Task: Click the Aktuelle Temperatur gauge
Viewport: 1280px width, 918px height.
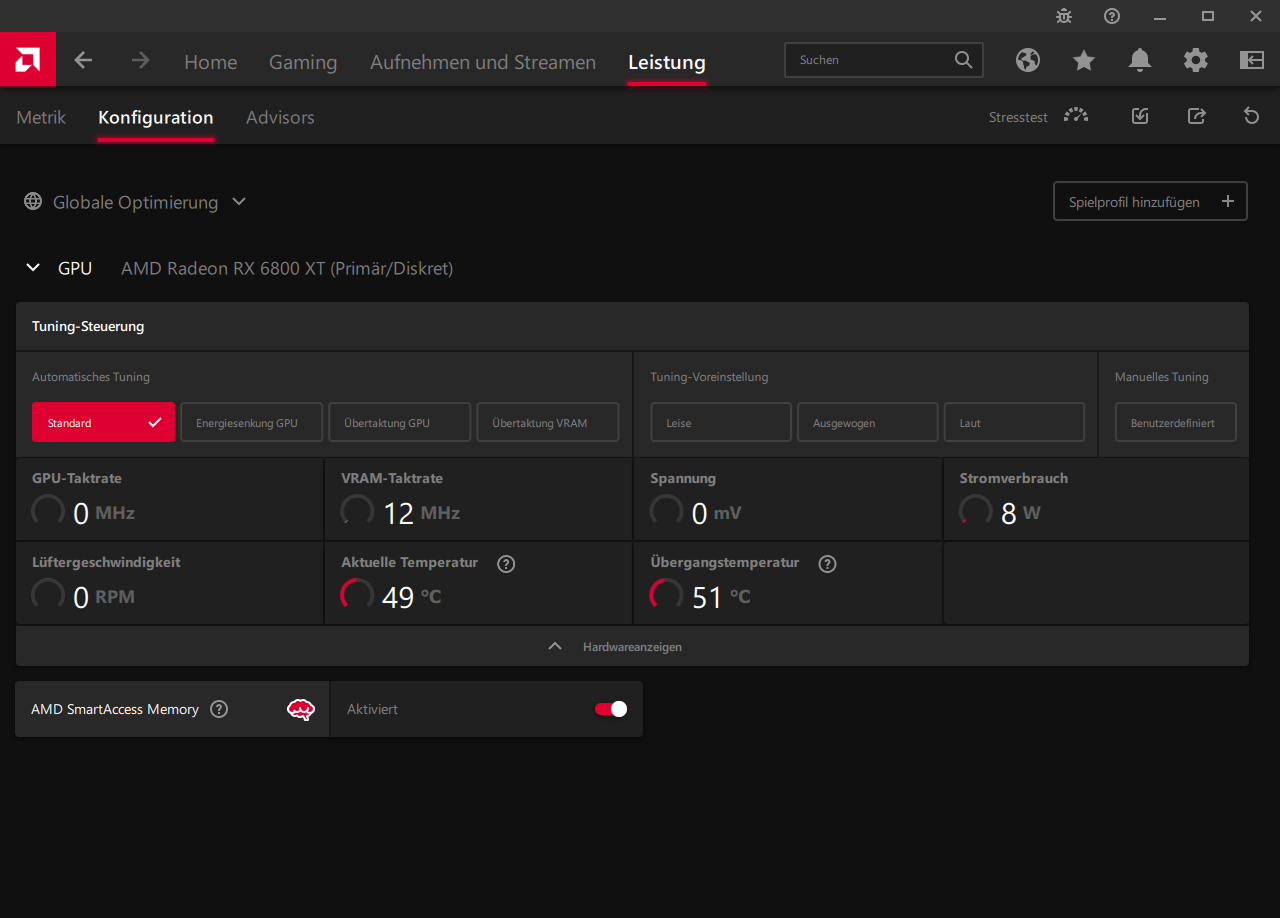Action: pyautogui.click(x=357, y=595)
